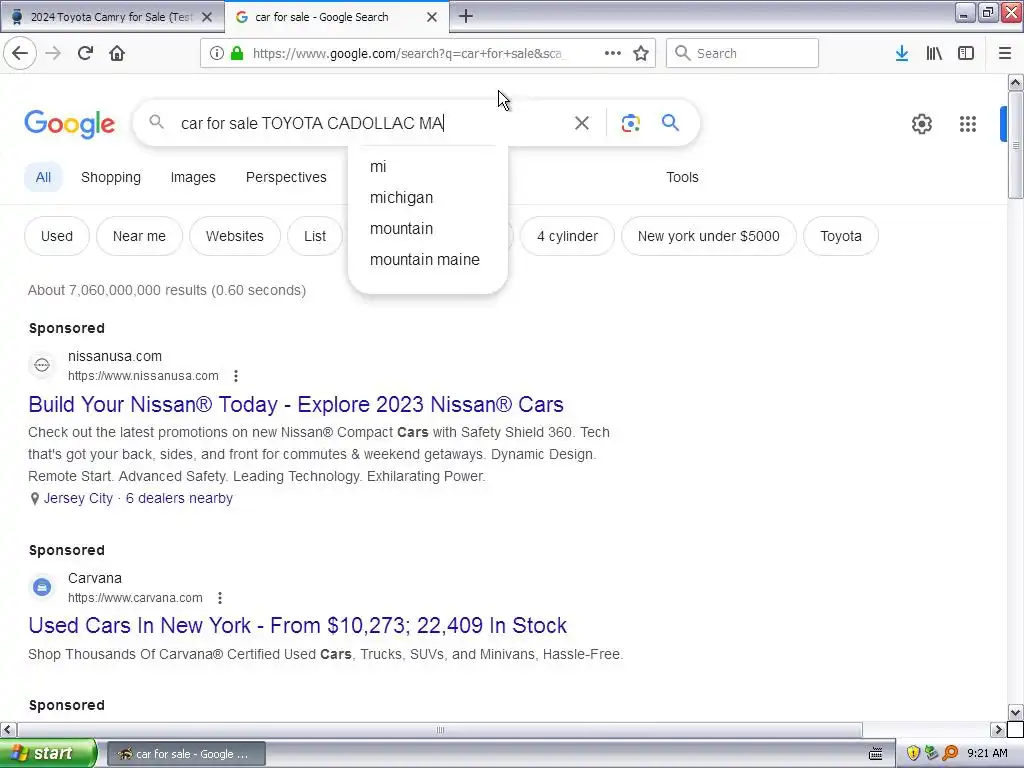Submit search with blue magnifier icon

(x=670, y=122)
